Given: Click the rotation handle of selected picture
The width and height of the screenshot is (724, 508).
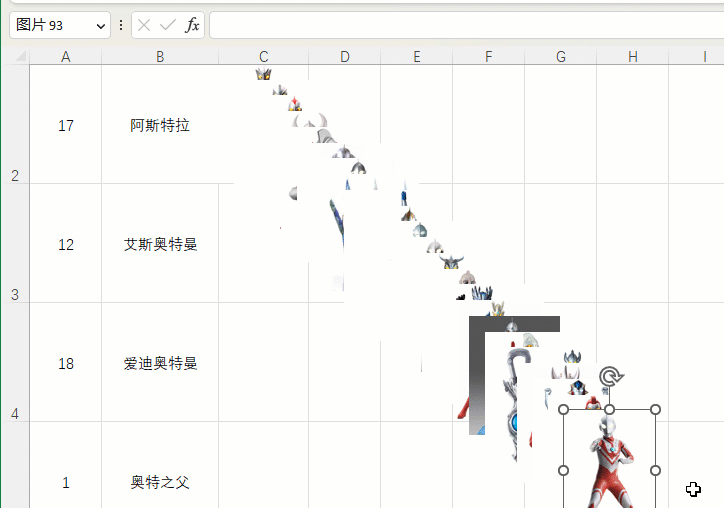Looking at the screenshot, I should (x=610, y=376).
